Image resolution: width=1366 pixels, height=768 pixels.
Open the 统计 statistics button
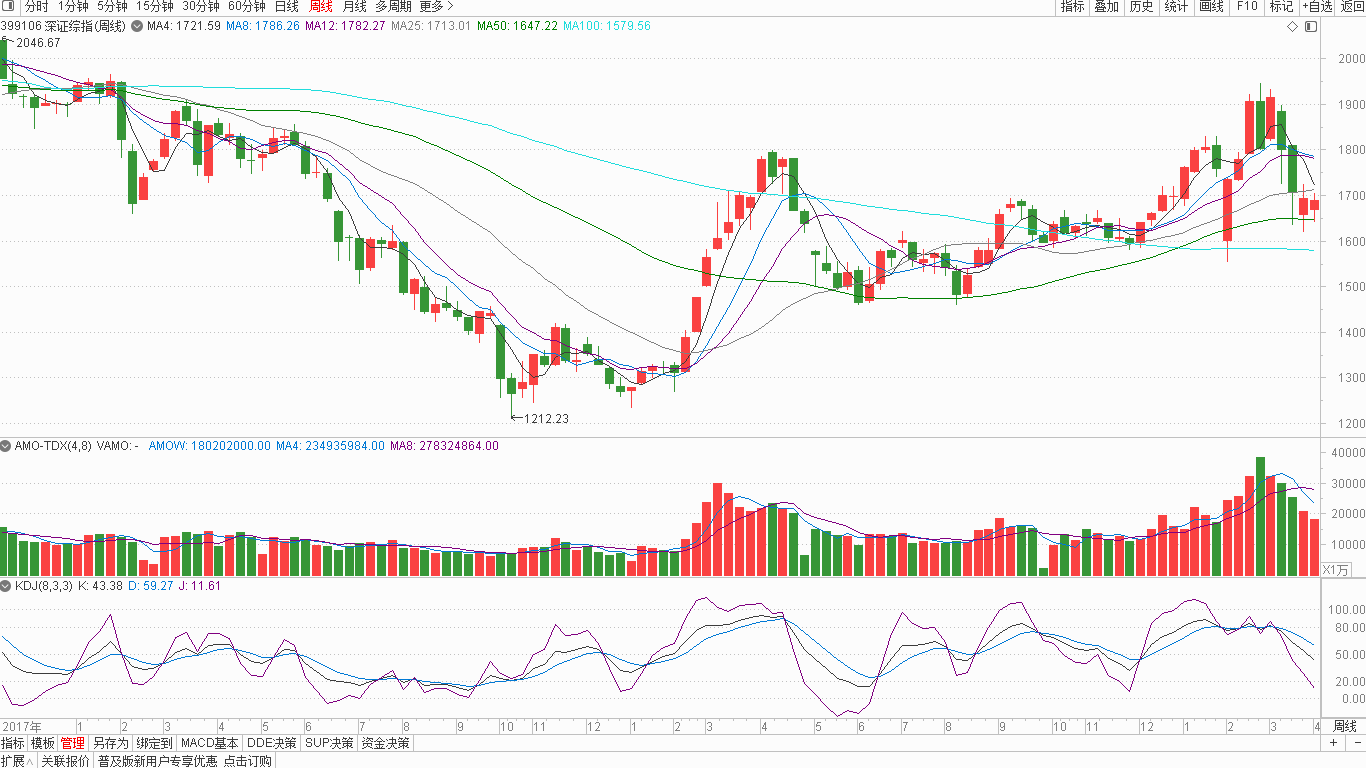[1176, 7]
